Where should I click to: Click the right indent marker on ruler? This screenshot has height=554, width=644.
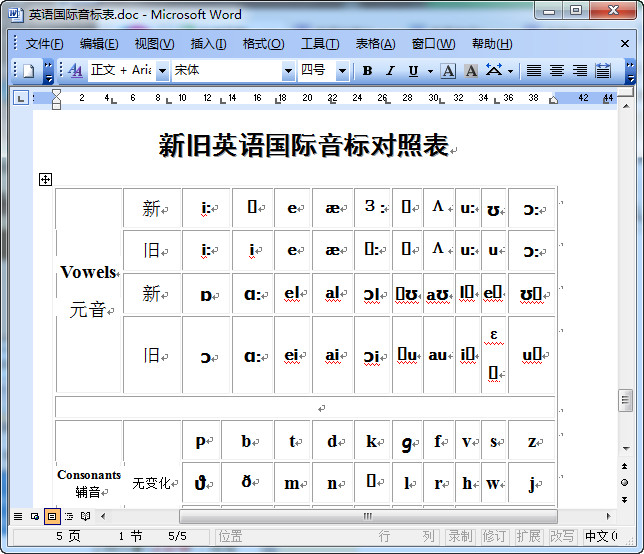(x=553, y=100)
